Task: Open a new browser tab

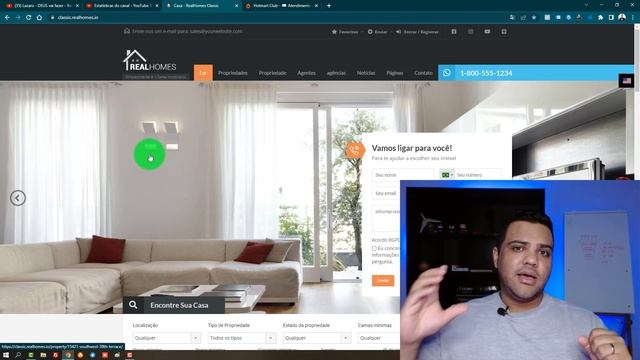Action: click(329, 6)
